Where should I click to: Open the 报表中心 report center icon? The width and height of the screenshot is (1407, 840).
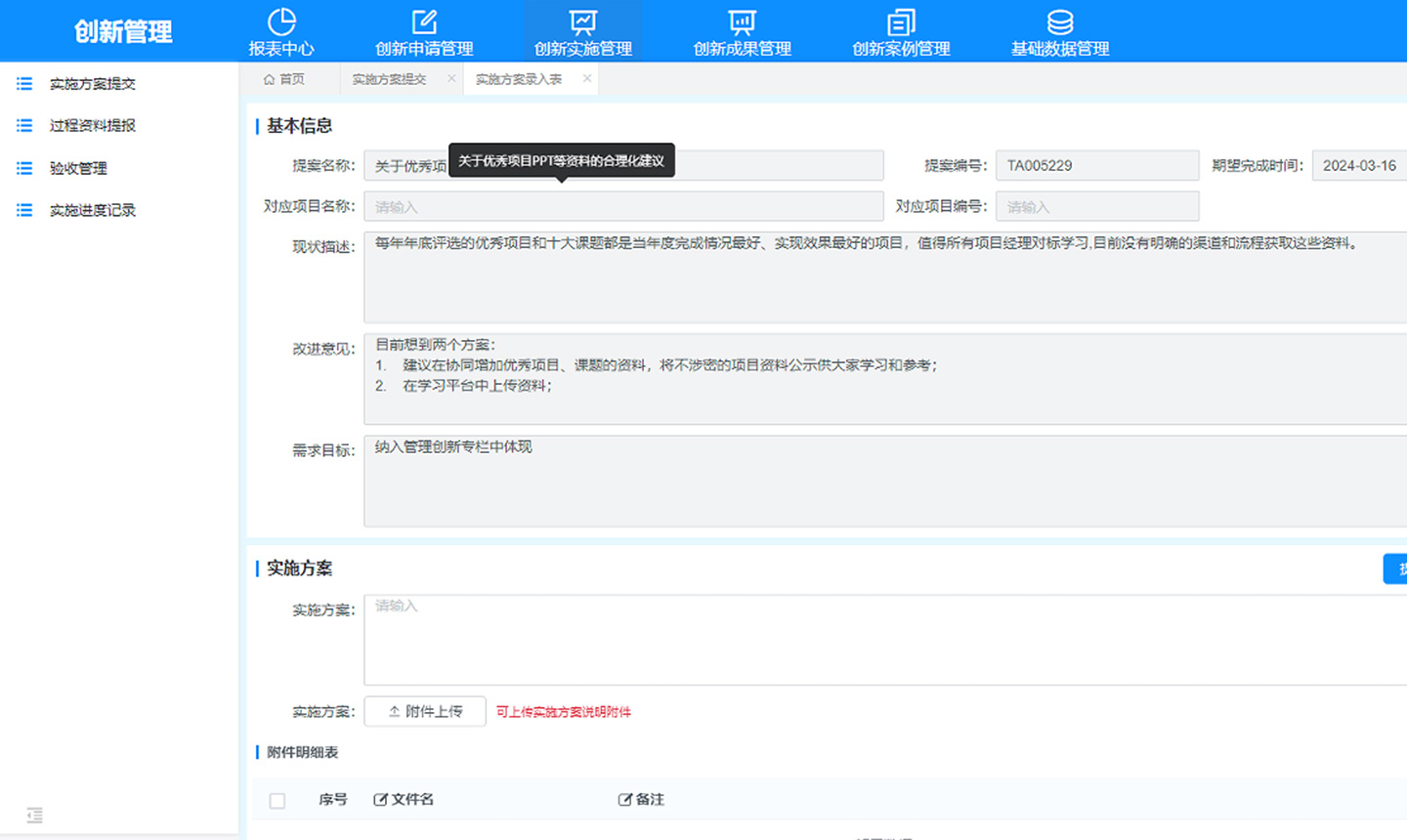pyautogui.click(x=282, y=20)
